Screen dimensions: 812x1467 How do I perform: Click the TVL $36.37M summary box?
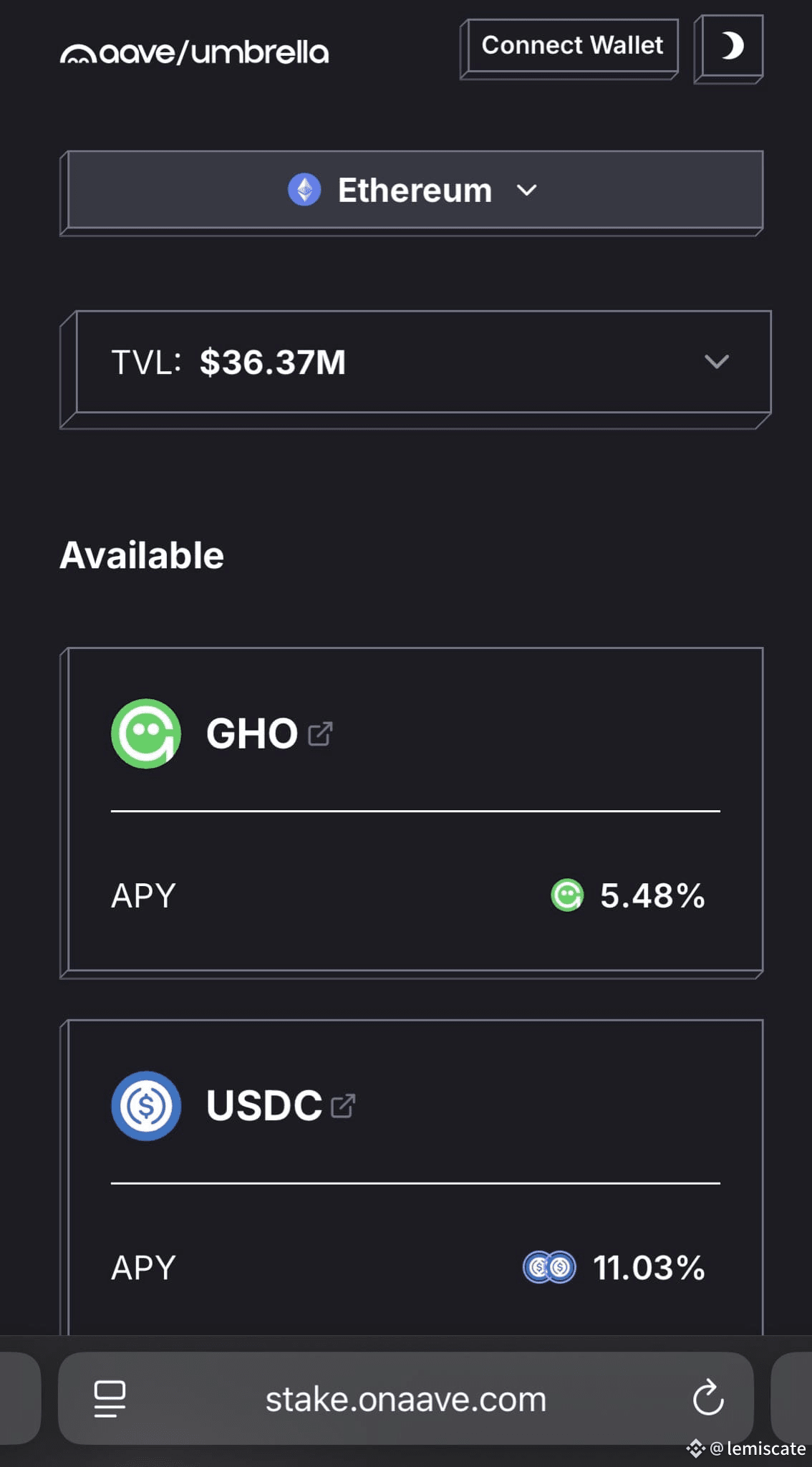(x=415, y=369)
